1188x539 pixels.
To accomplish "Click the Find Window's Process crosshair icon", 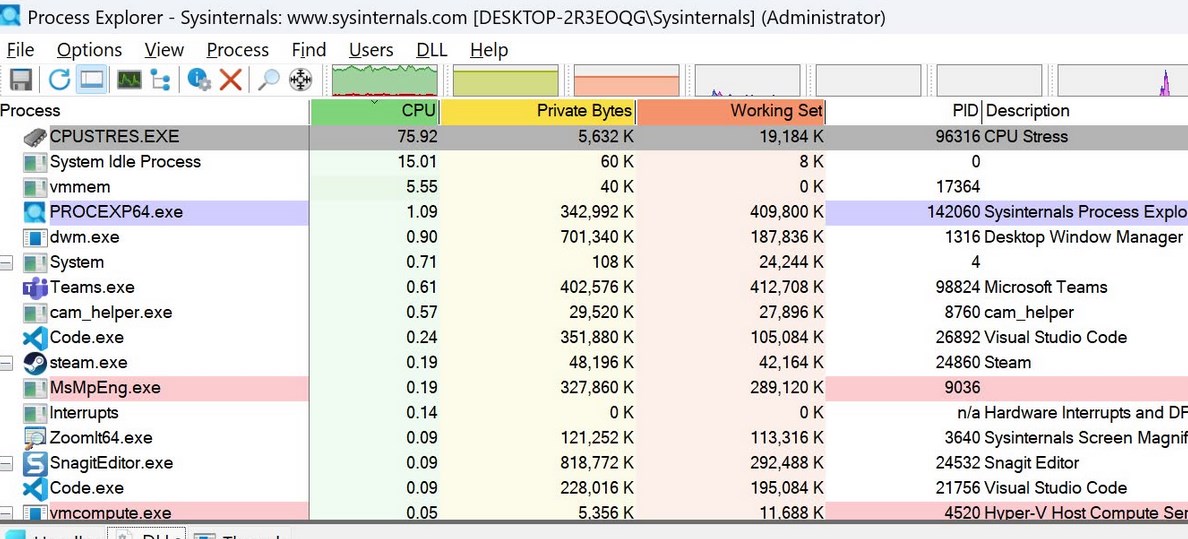I will (x=301, y=79).
